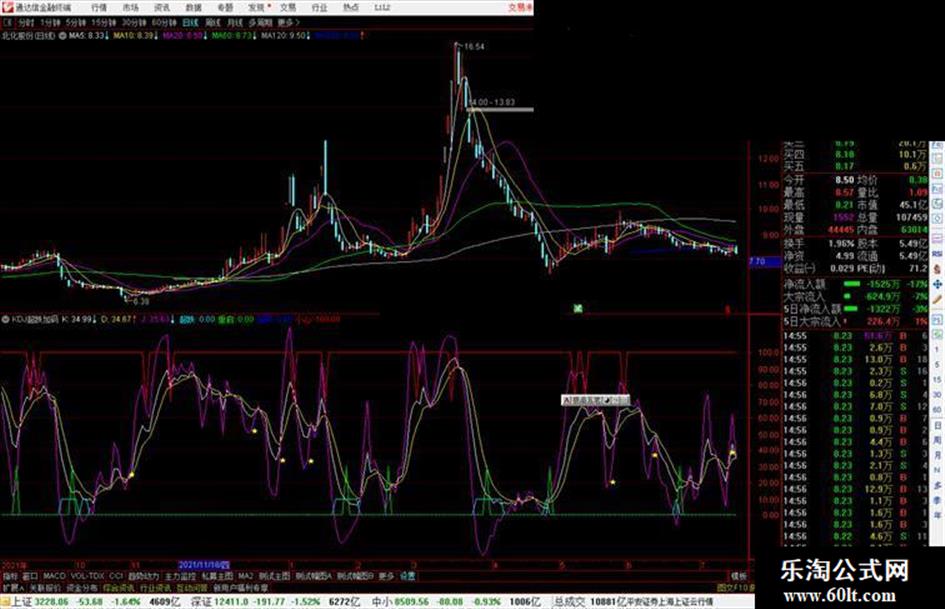This screenshot has height=609, width=945.
Task: Expand 更多 period options
Action: point(288,22)
